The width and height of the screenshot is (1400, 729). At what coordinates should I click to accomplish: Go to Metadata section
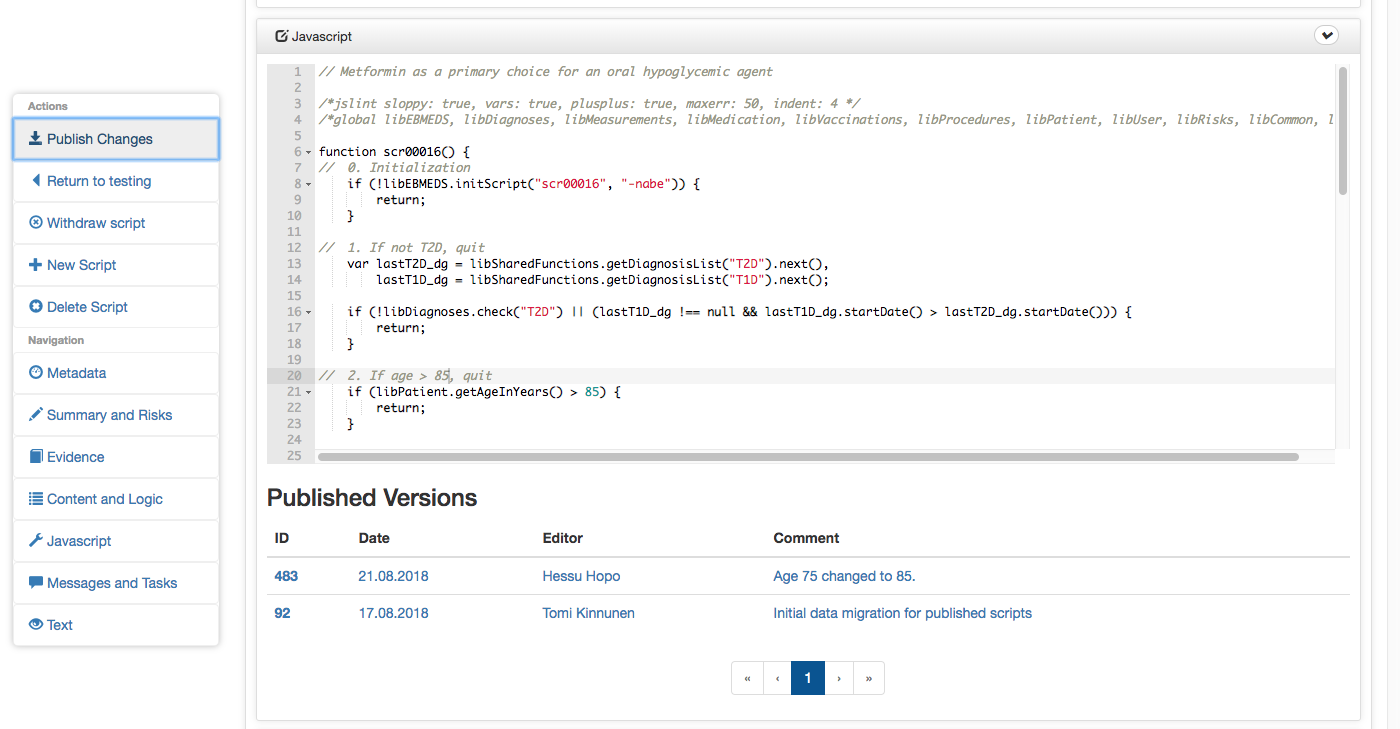click(116, 373)
